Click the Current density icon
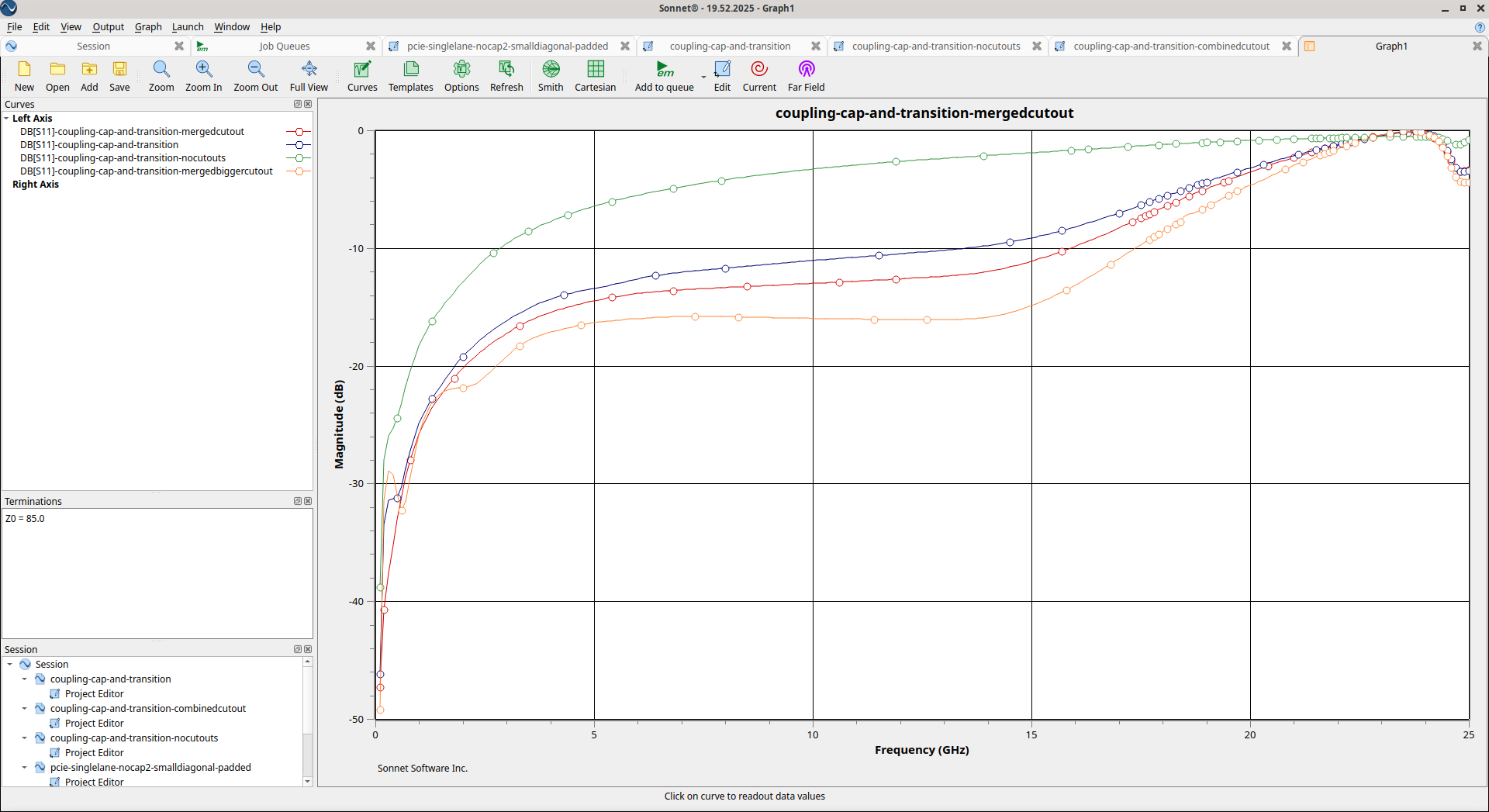Image resolution: width=1489 pixels, height=812 pixels. pyautogui.click(x=758, y=76)
